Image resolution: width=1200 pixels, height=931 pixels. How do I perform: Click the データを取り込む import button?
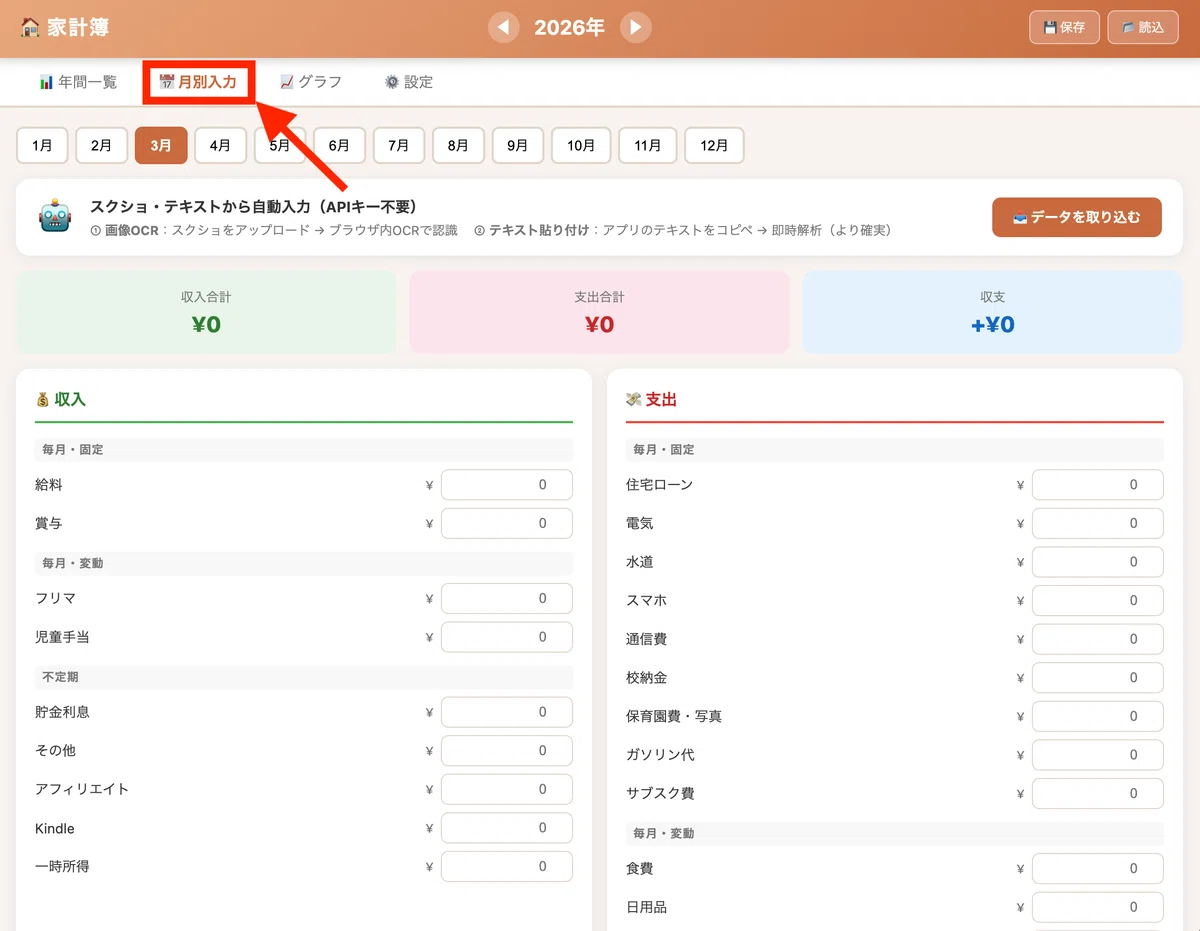point(1077,217)
